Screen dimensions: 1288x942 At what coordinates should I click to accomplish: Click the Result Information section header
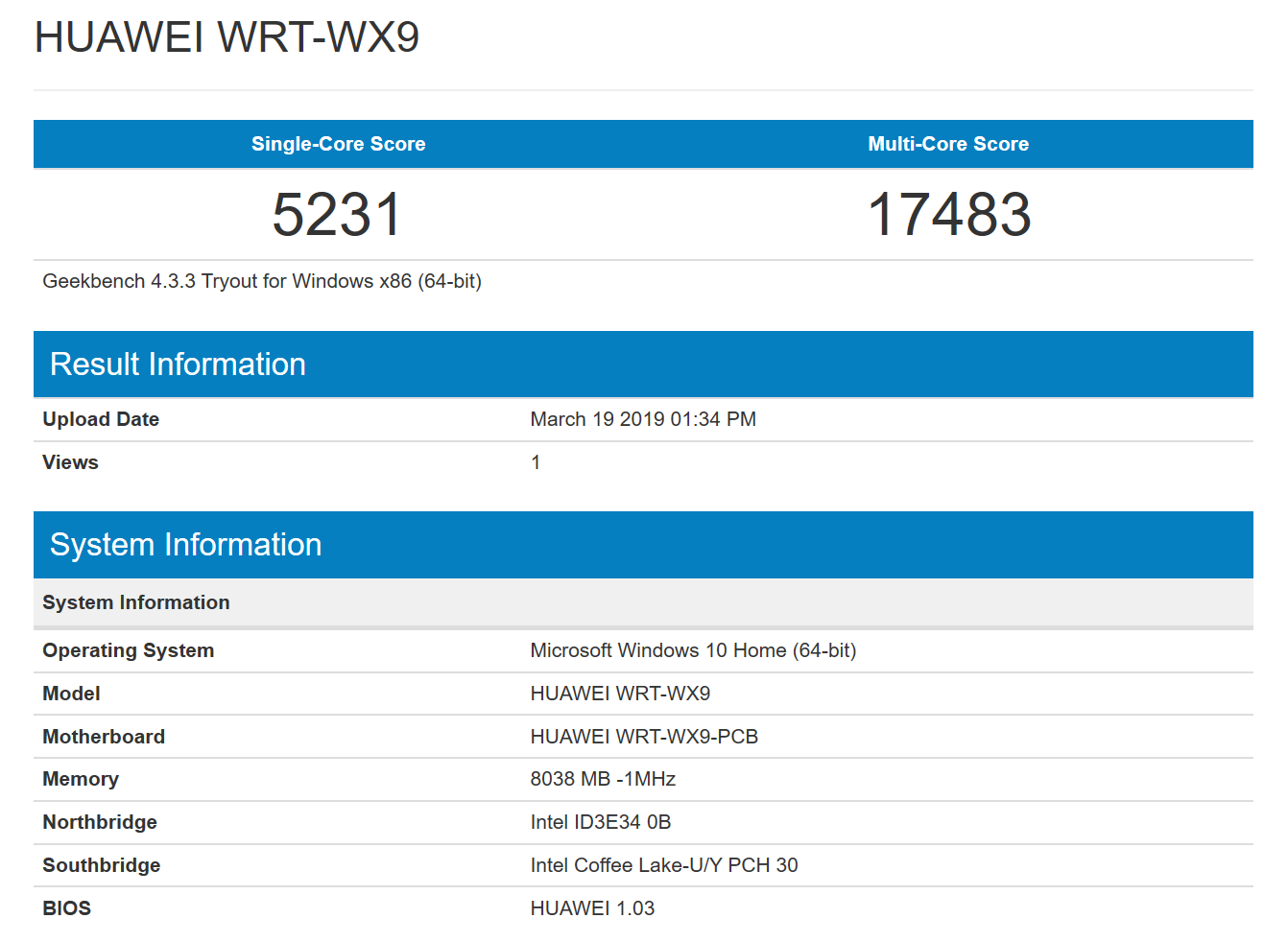click(x=178, y=365)
